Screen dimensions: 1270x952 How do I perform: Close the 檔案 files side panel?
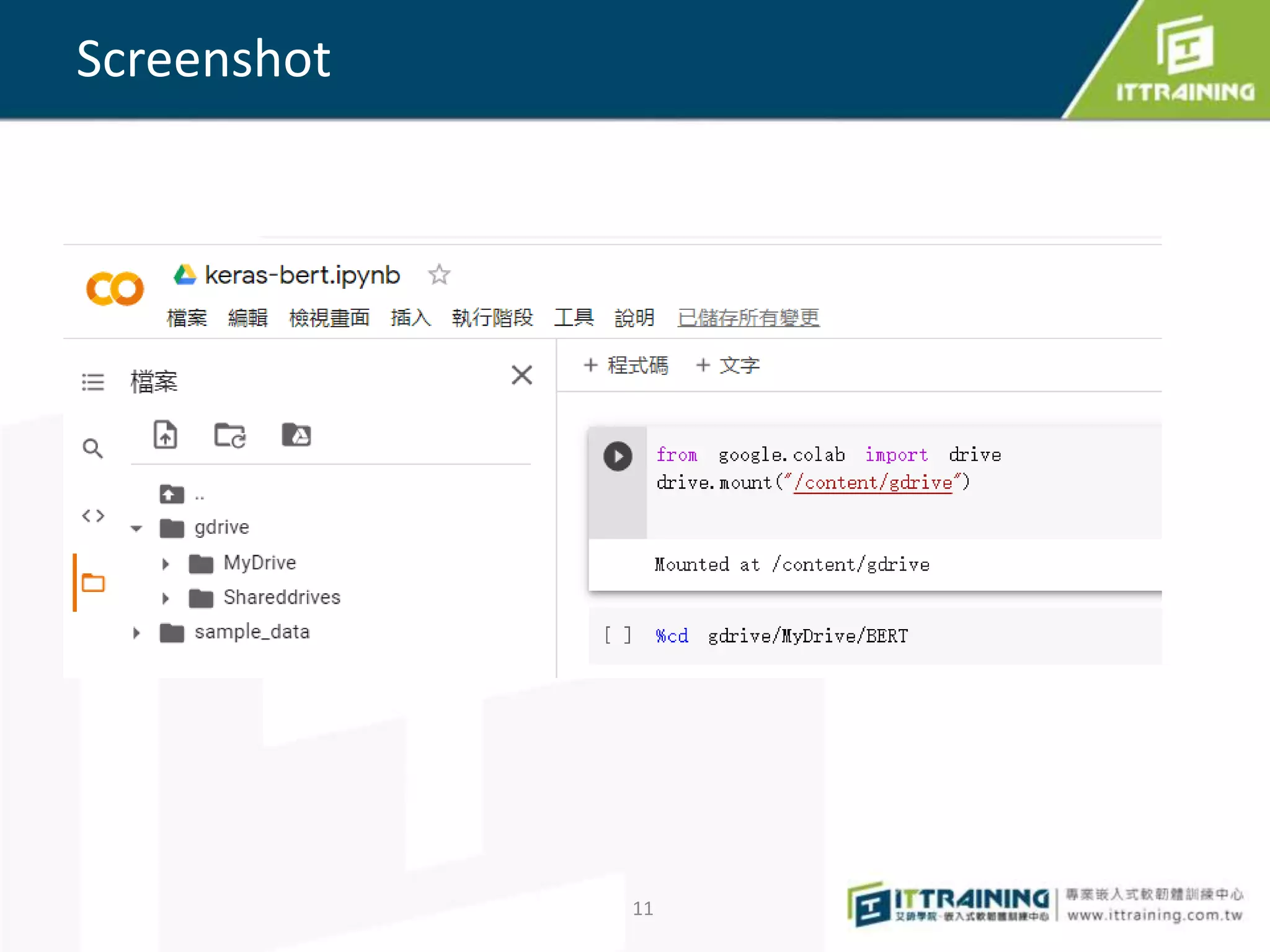click(522, 375)
